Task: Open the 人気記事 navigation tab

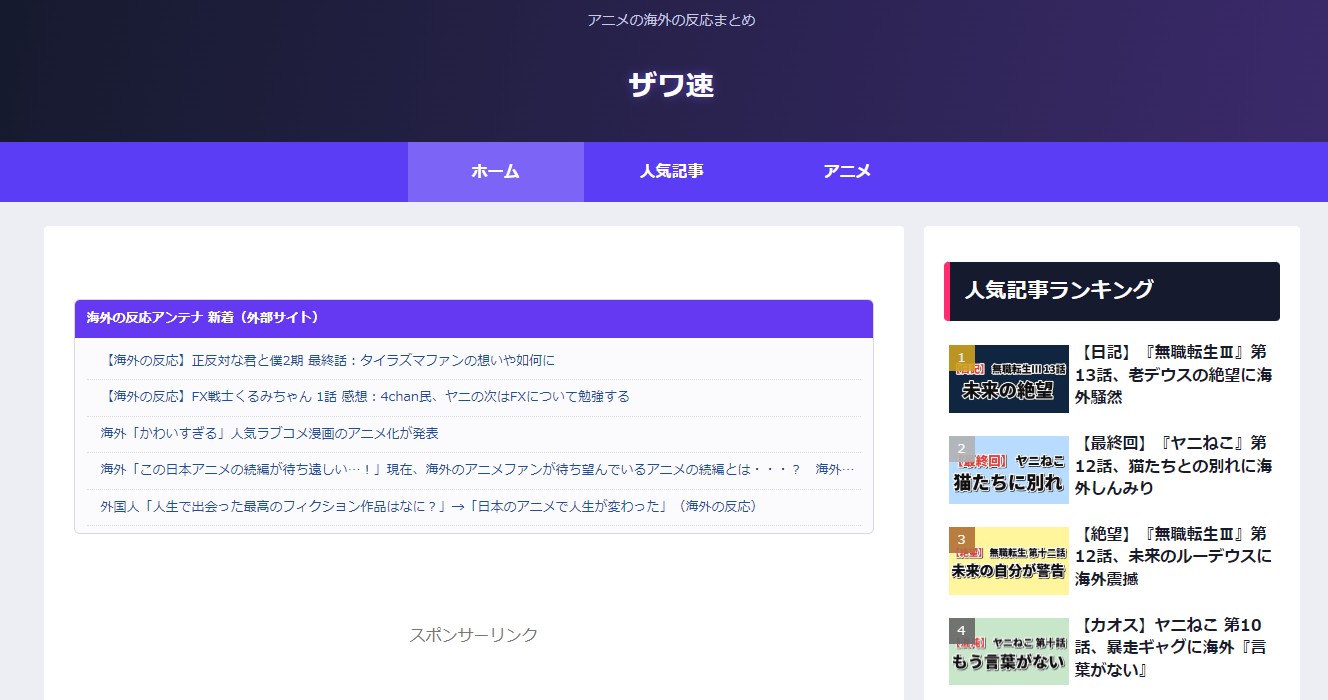Action: tap(672, 171)
